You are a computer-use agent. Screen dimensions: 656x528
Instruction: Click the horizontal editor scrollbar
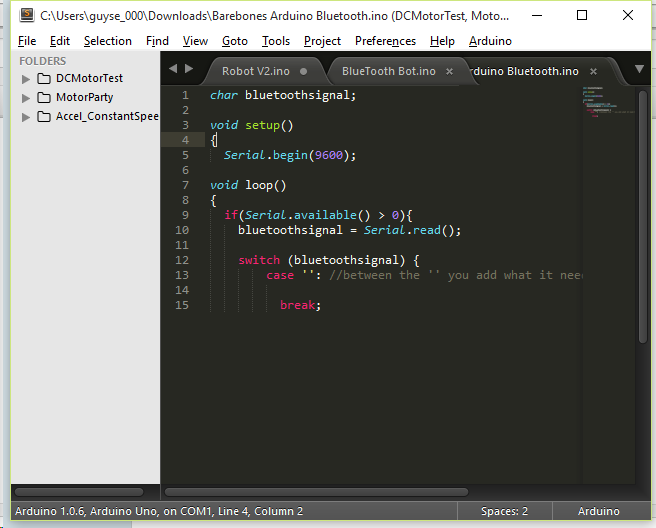coord(316,492)
